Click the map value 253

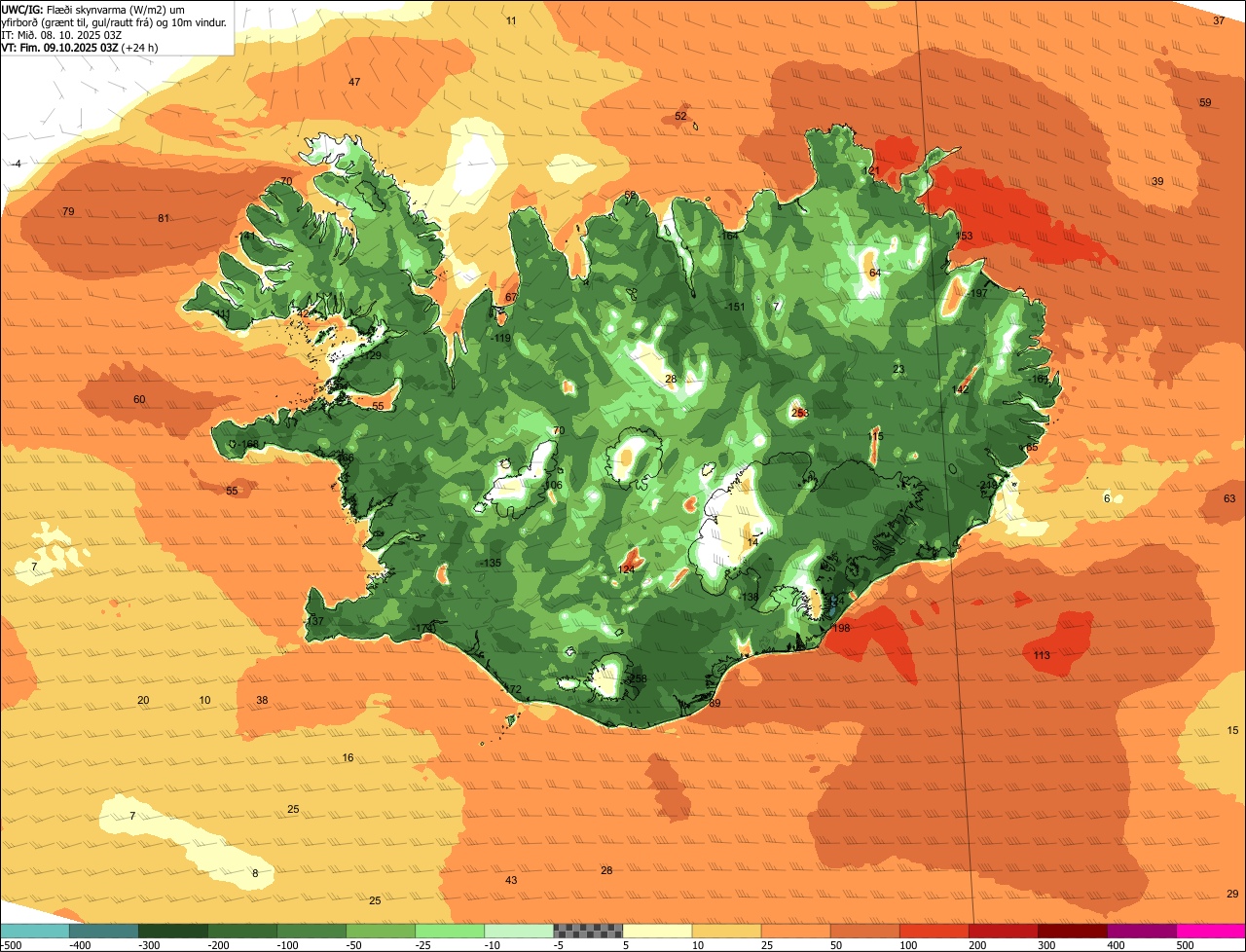coord(800,414)
